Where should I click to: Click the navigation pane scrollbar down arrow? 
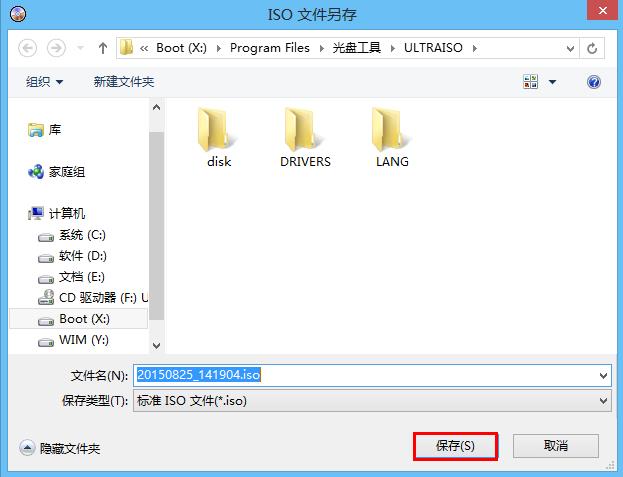pyautogui.click(x=157, y=345)
